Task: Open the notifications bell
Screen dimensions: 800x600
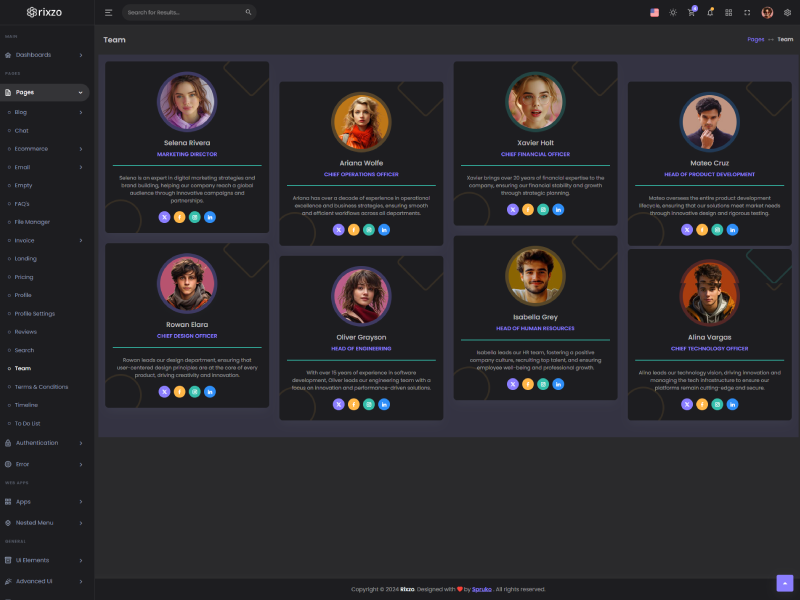Action: 710,12
